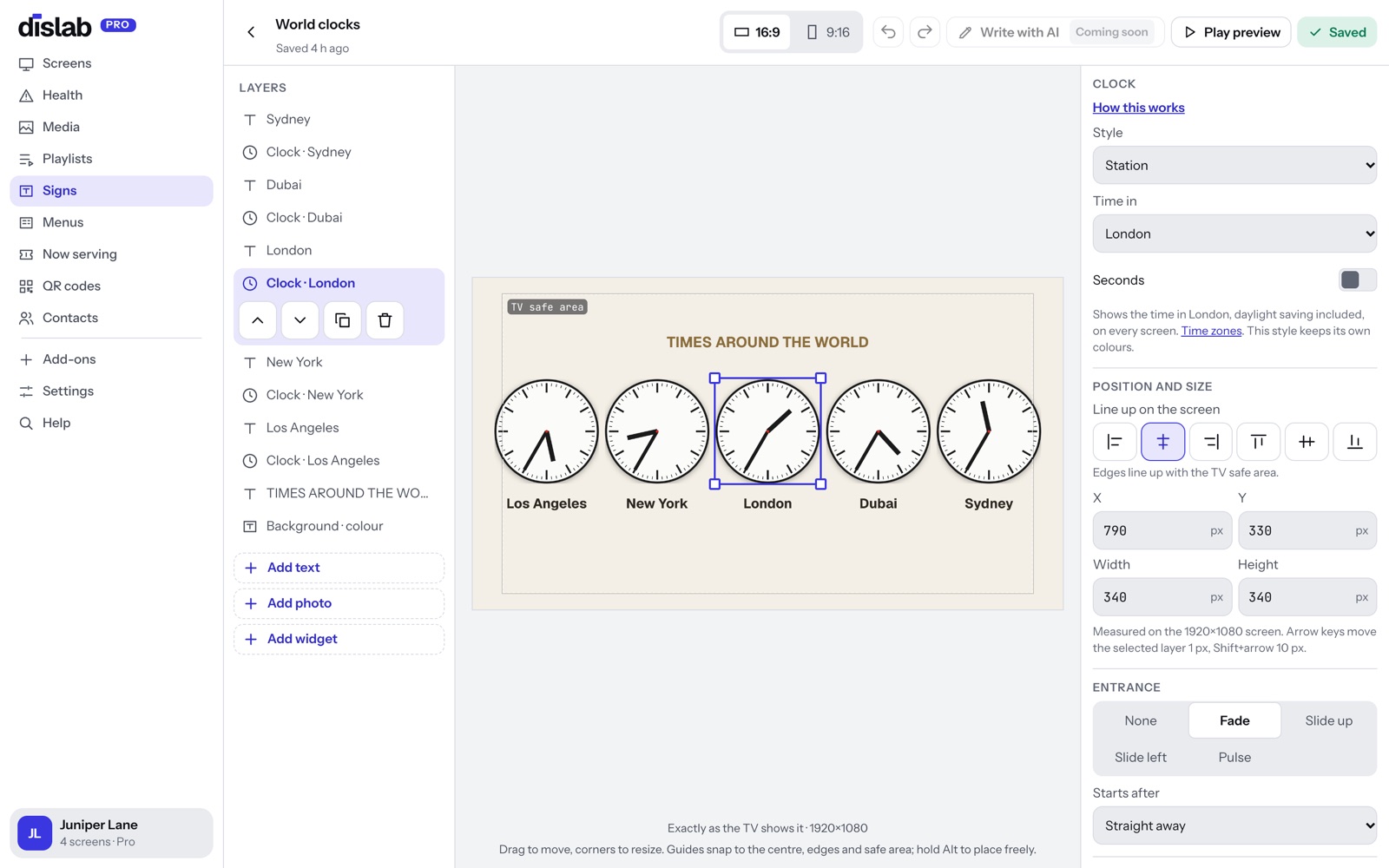
Task: Duplicate the Clock · London layer
Action: [x=342, y=320]
